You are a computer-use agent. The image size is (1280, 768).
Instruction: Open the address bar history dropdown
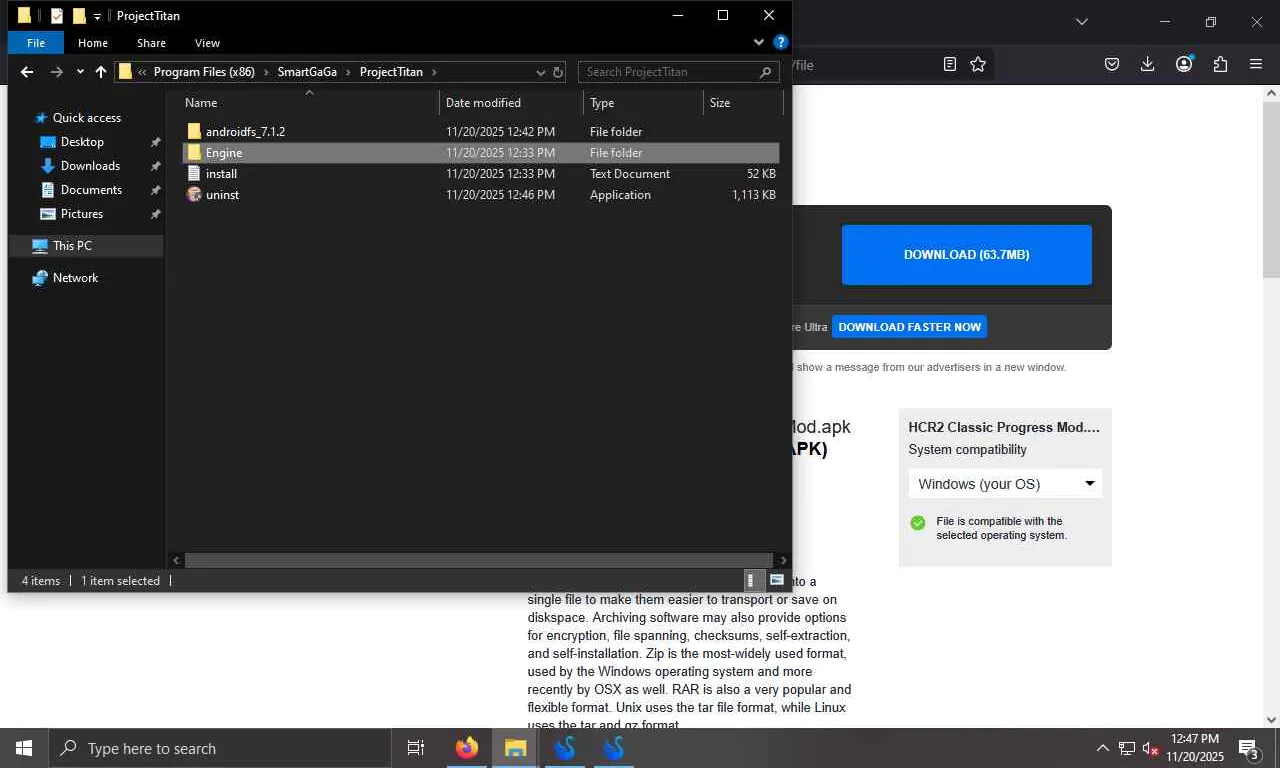click(x=540, y=72)
